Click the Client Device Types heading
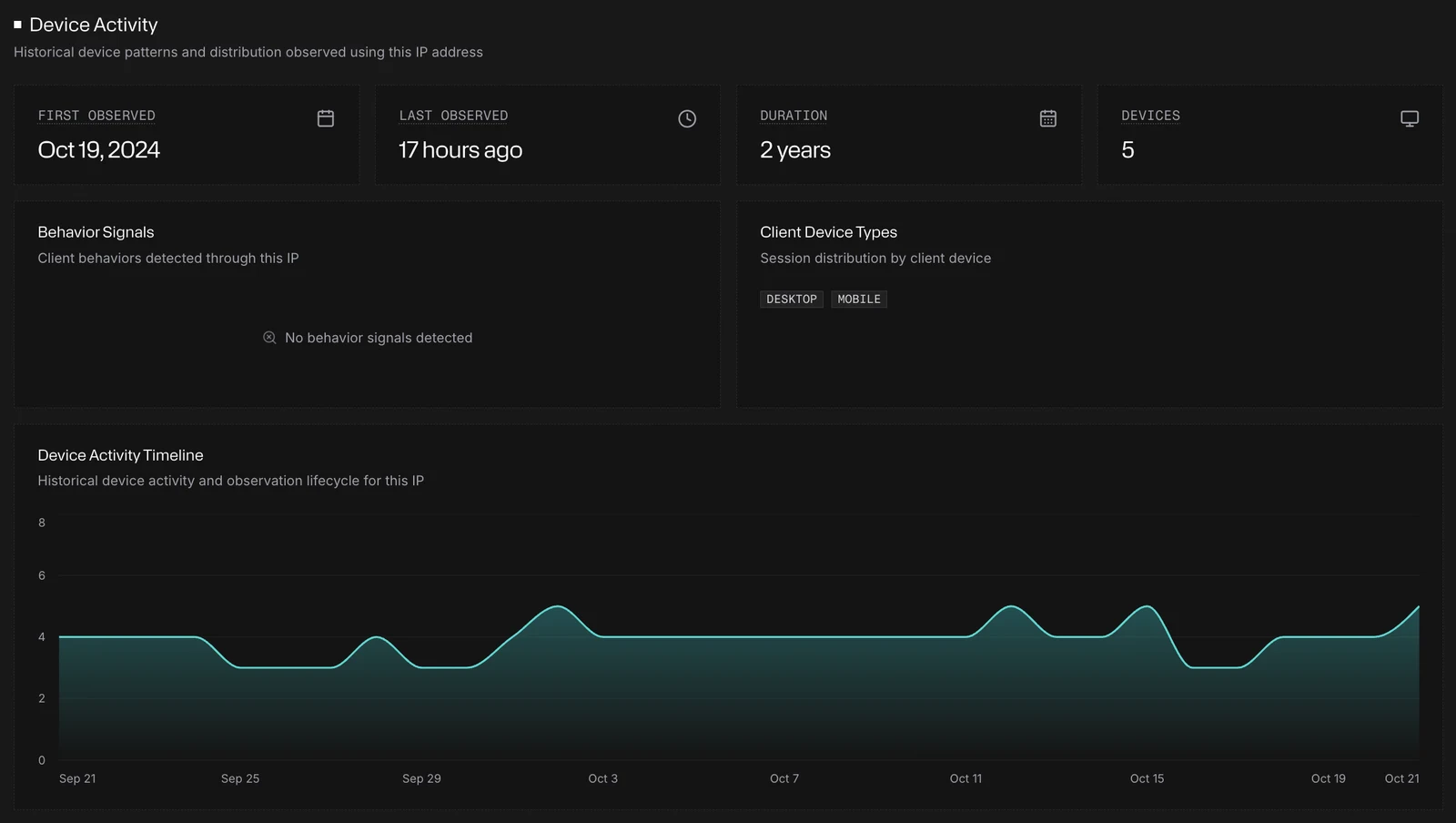This screenshot has width=1456, height=823. click(x=828, y=232)
